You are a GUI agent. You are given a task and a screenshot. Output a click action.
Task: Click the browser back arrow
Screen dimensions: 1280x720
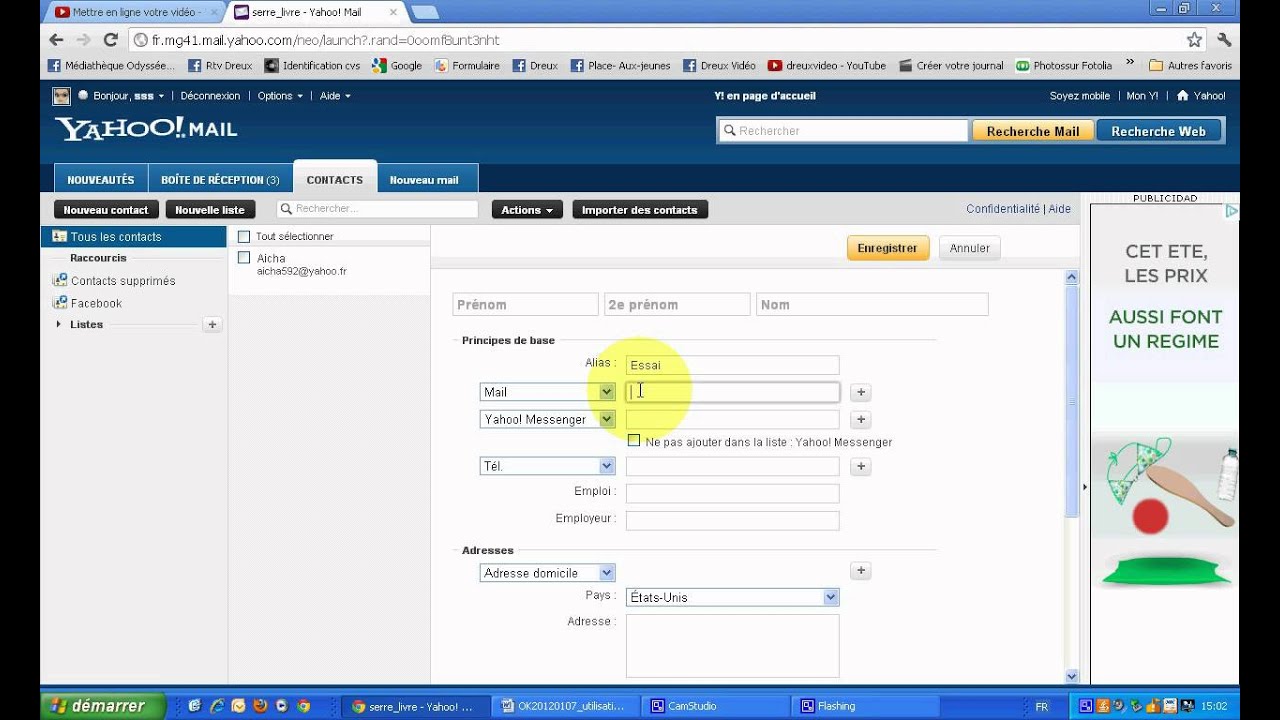[x=56, y=40]
